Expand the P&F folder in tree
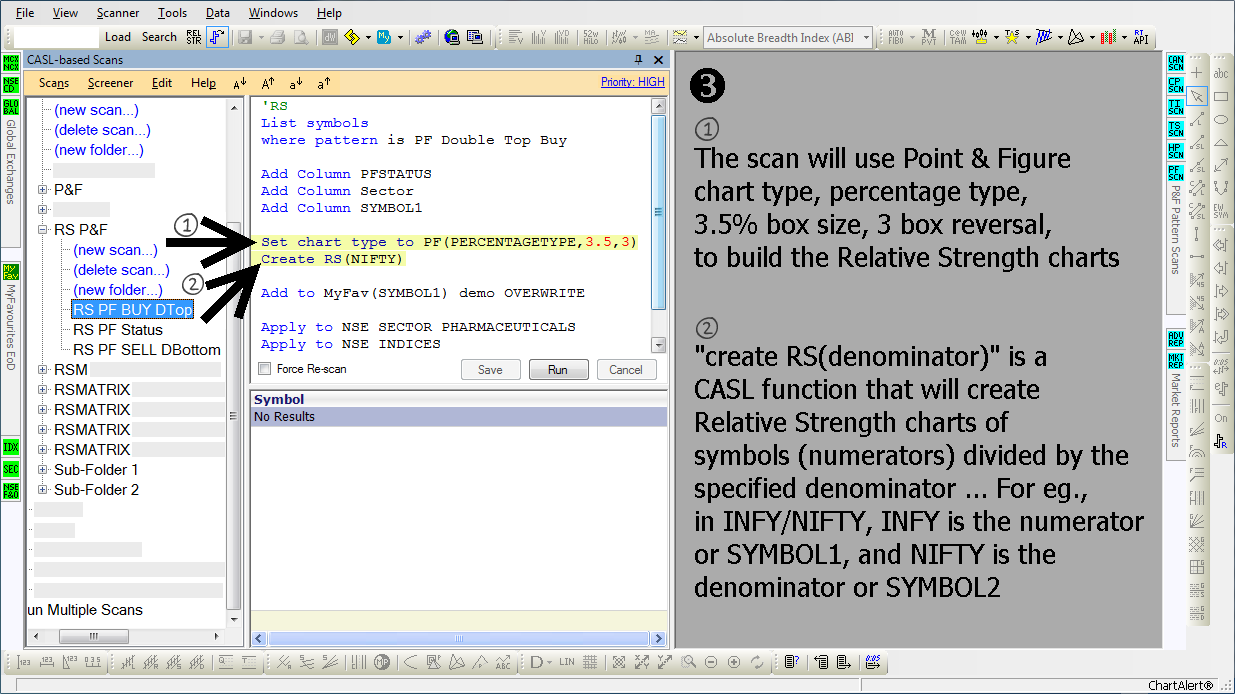Image resolution: width=1235 pixels, height=694 pixels. pos(43,190)
